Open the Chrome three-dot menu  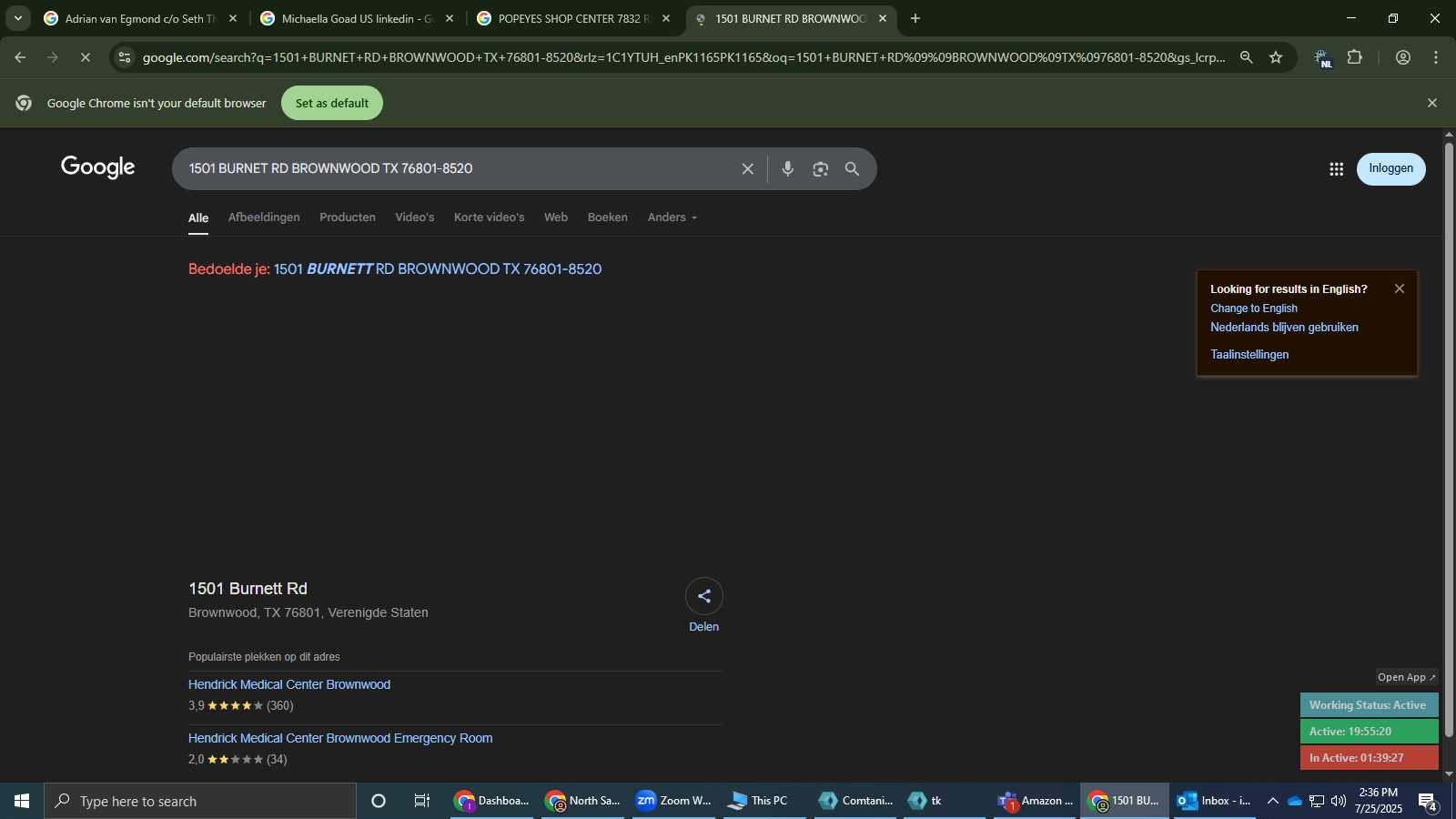pyautogui.click(x=1436, y=57)
